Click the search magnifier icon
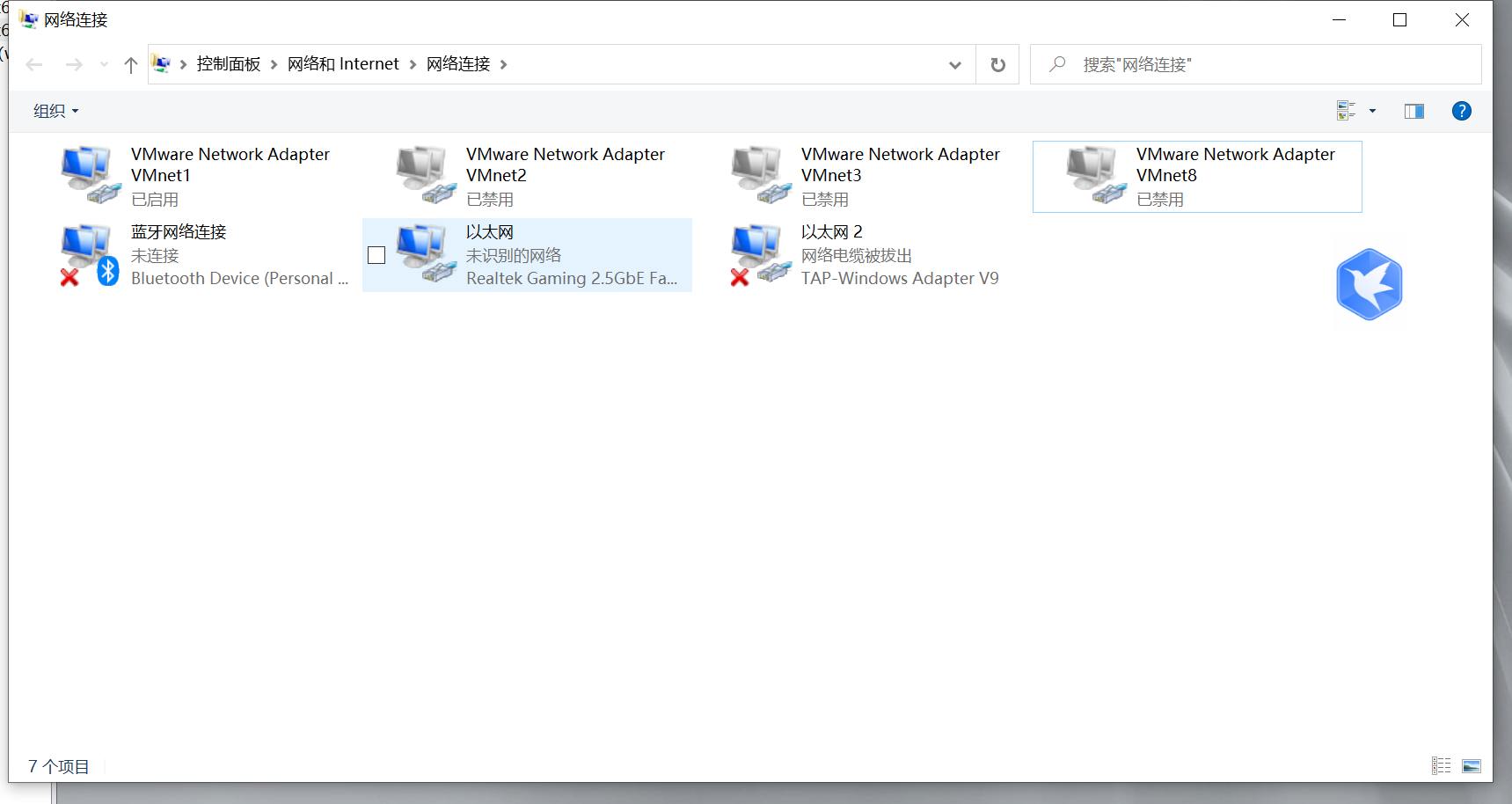 coord(1057,64)
